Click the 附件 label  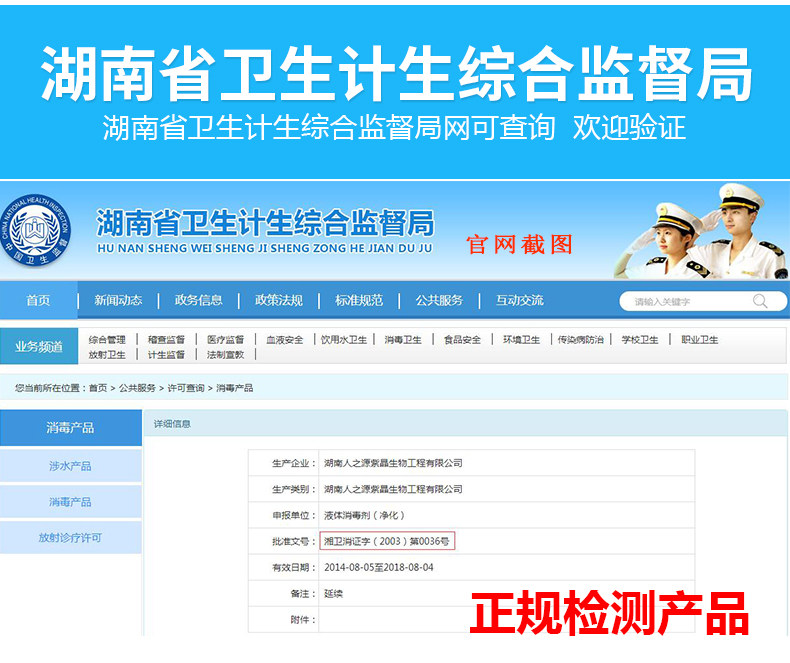[303, 620]
